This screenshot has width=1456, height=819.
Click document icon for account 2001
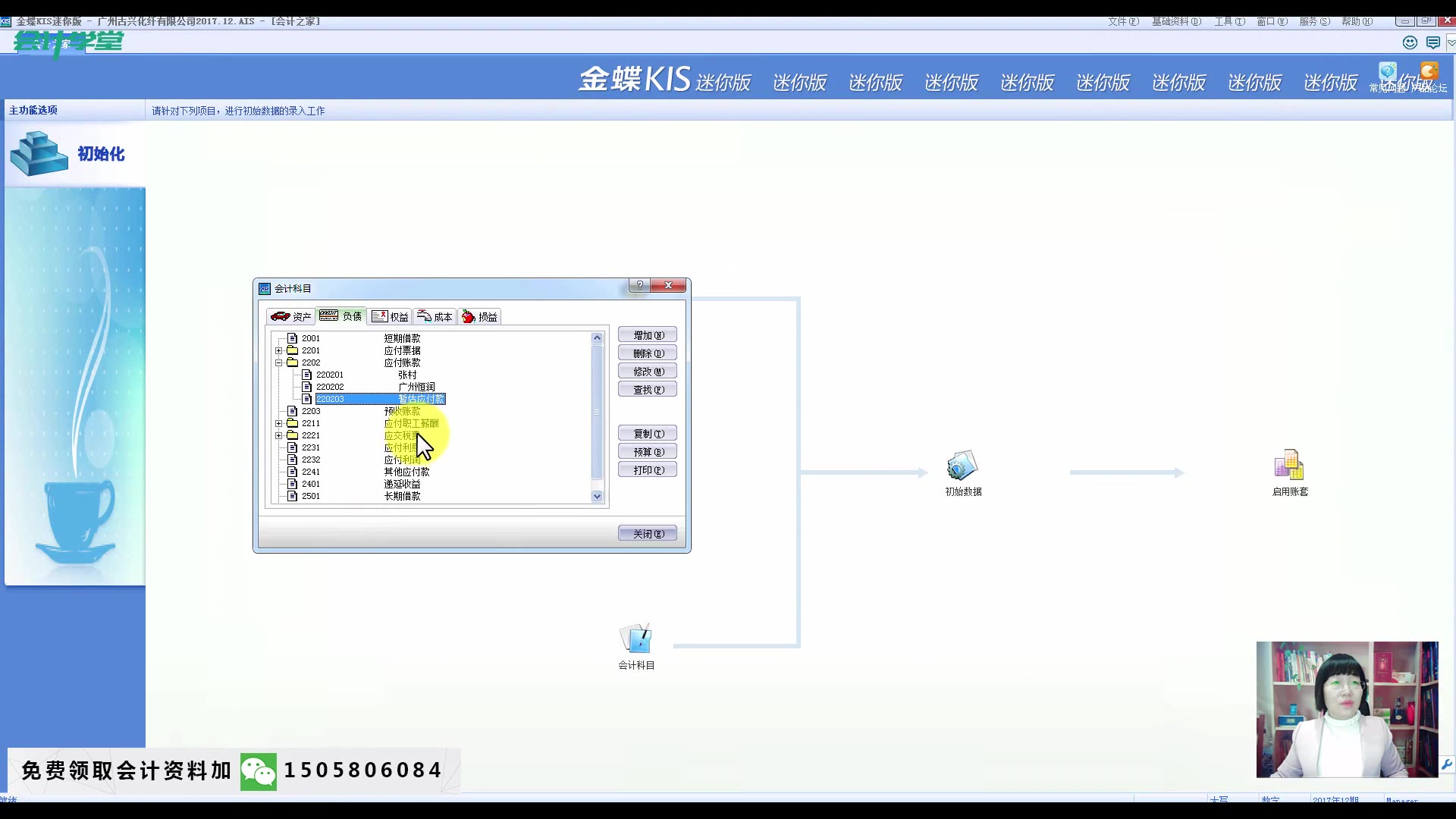pos(292,338)
